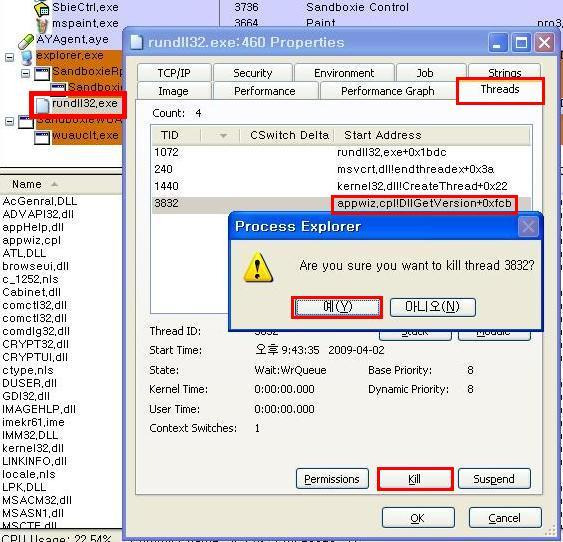563x542 pixels.
Task: Sort DLL list by Name column
Action: click(x=27, y=184)
